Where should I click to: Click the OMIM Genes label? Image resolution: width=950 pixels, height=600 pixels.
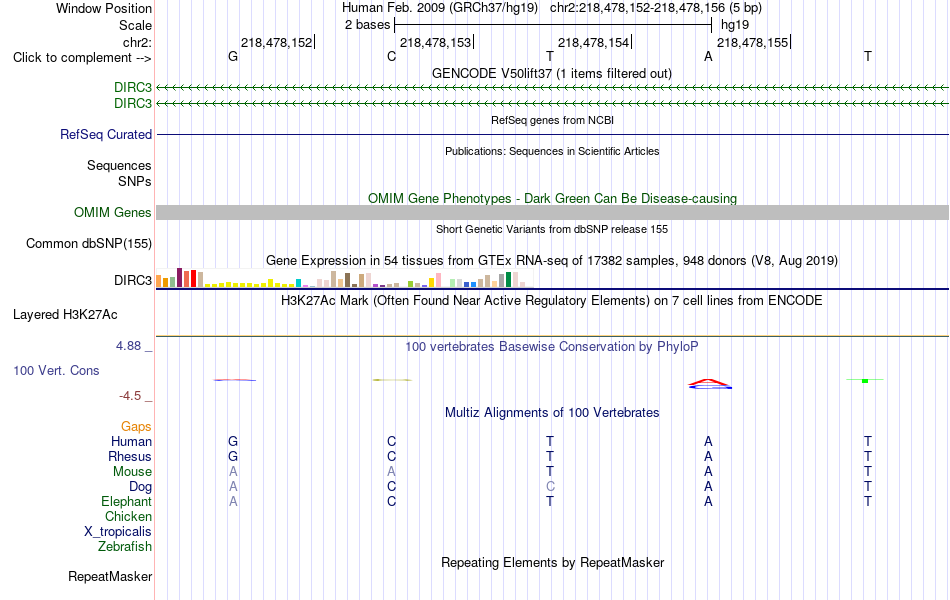[112, 212]
